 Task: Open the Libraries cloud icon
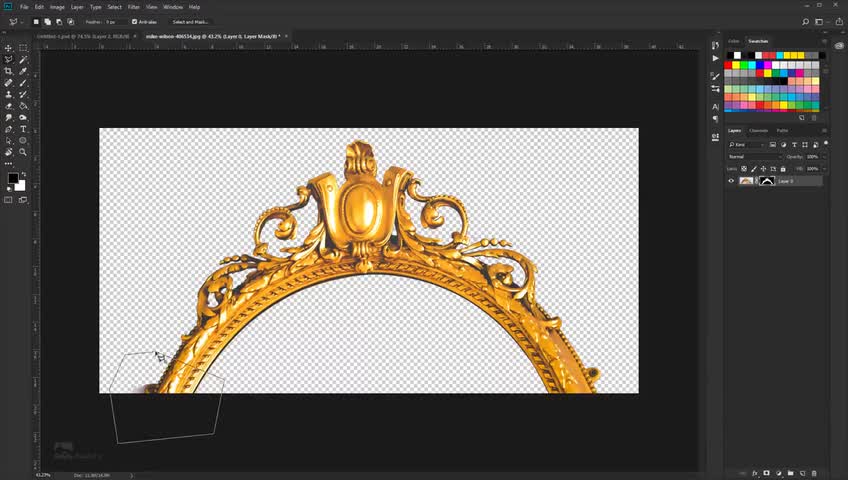839,45
